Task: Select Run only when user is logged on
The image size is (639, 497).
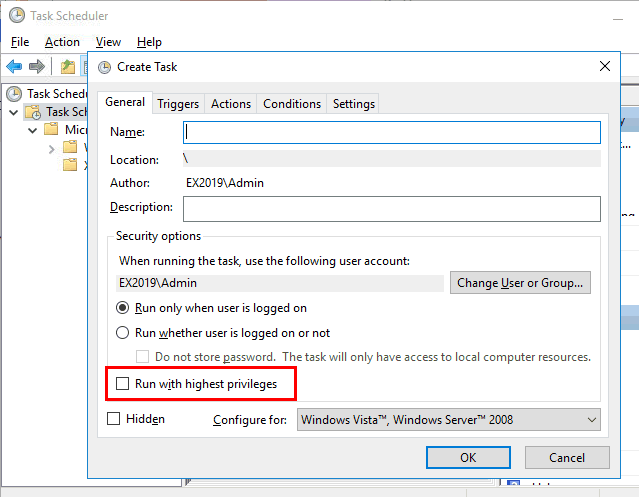Action: click(123, 308)
